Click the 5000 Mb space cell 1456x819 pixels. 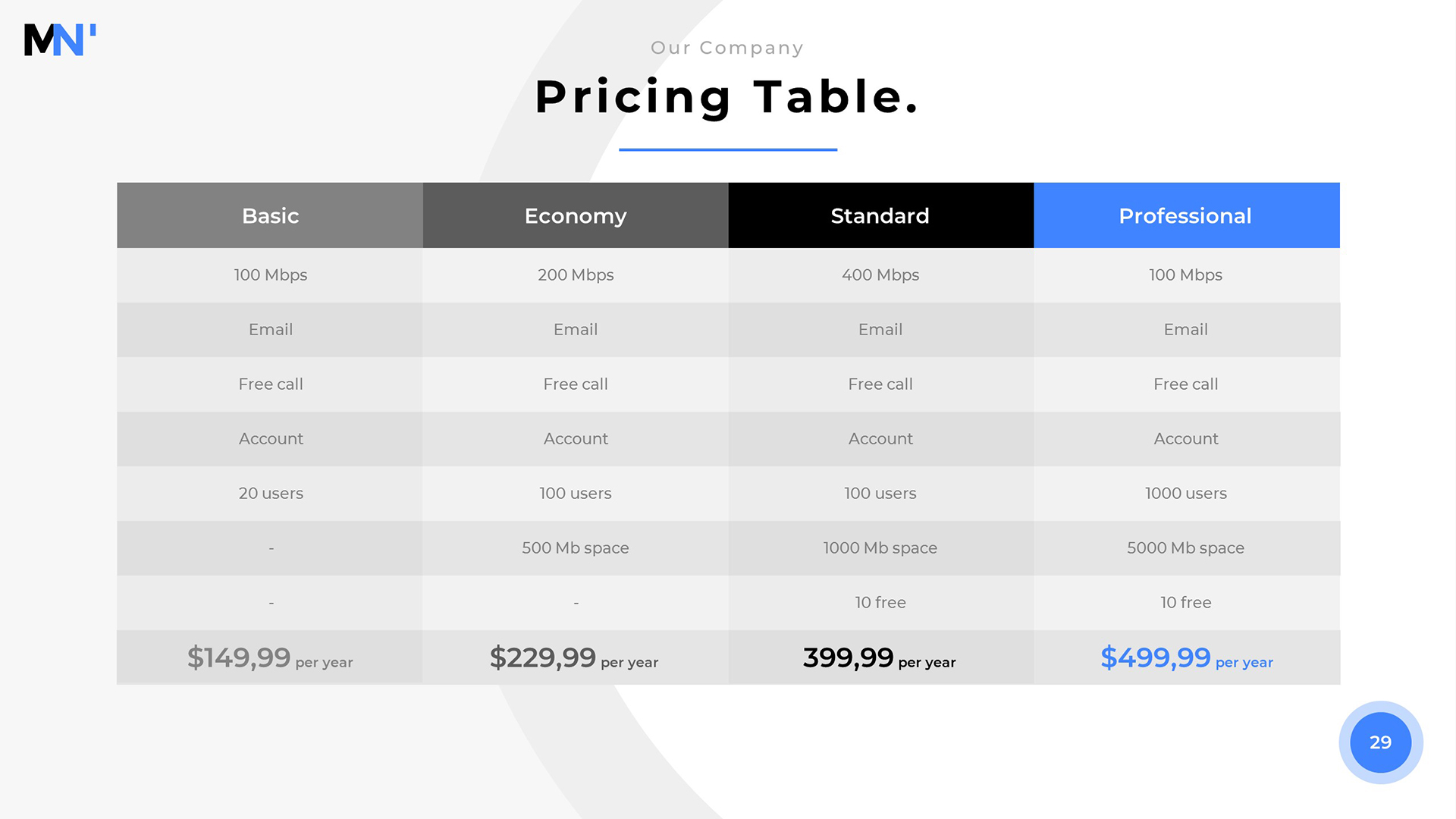(1186, 548)
